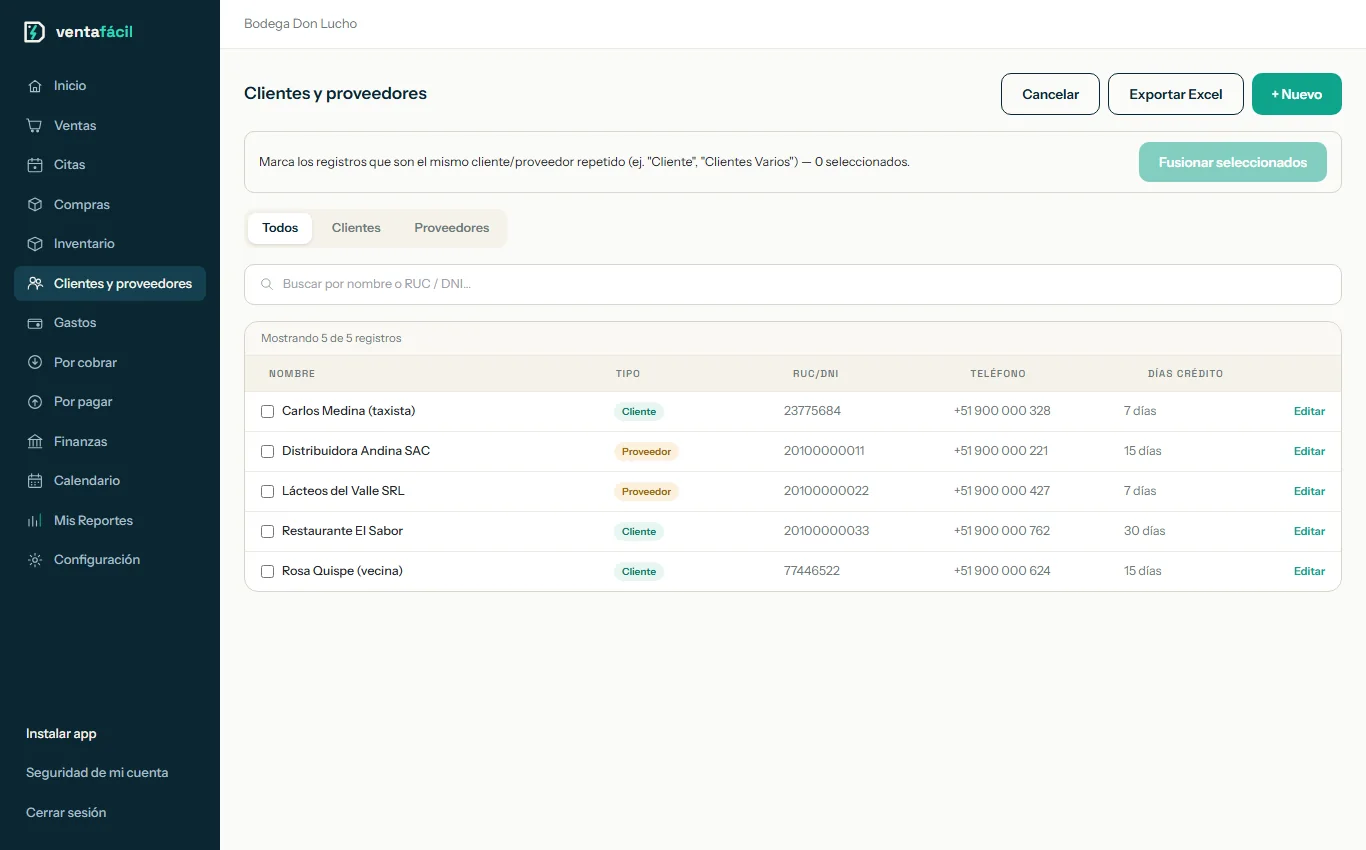Click the Por cobrar arrow icon
Screen dimensions: 1366x850
pyautogui.click(x=35, y=363)
